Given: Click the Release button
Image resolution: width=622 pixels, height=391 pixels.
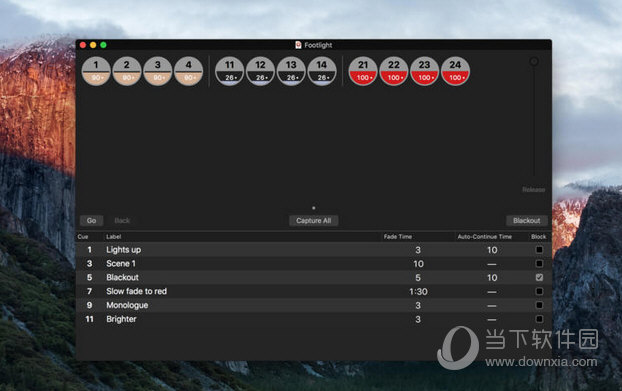Looking at the screenshot, I should pyautogui.click(x=534, y=190).
